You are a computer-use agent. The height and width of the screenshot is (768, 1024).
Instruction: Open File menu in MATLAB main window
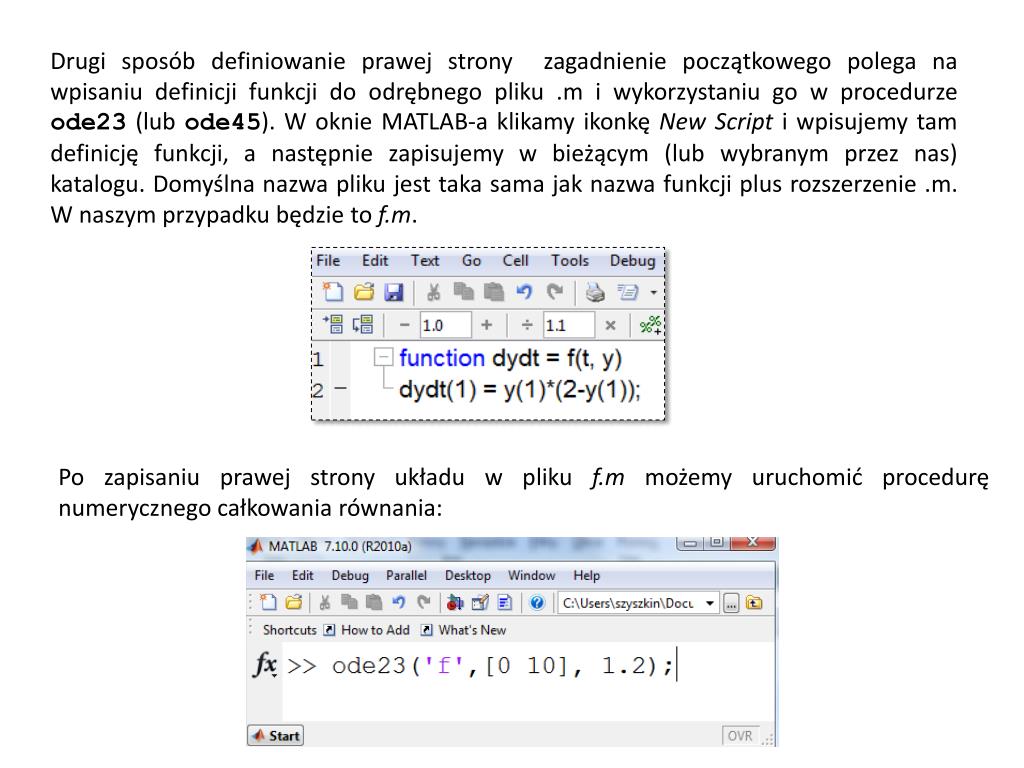264,575
